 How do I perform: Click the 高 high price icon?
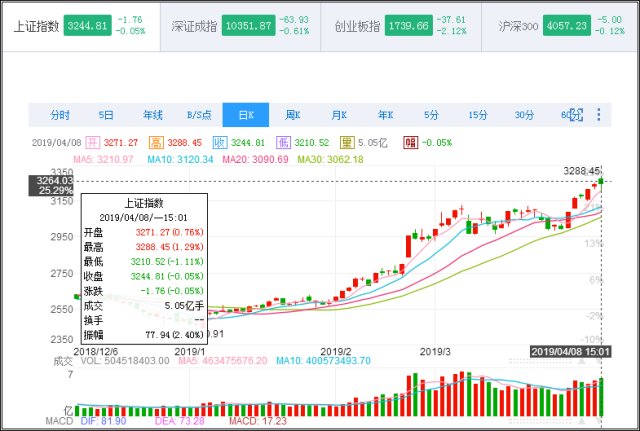point(156,142)
